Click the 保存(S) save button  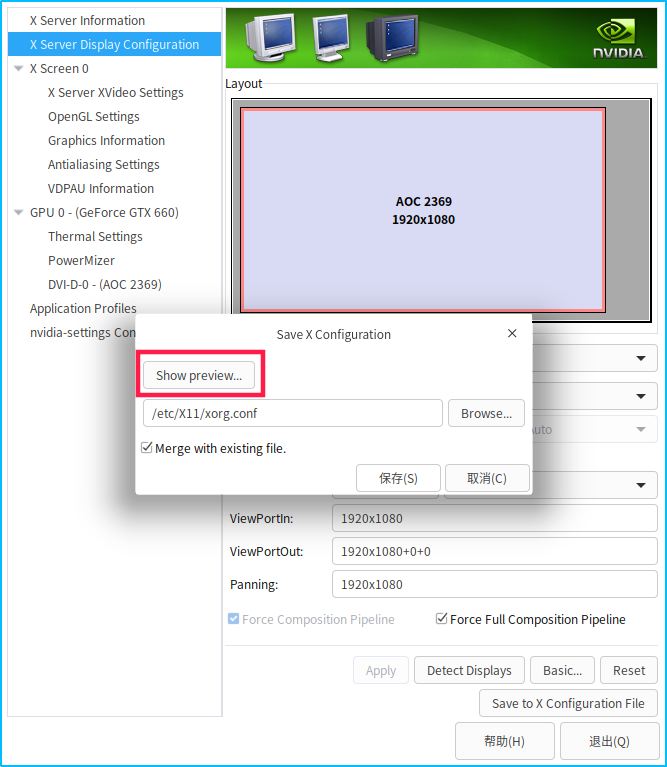pyautogui.click(x=398, y=478)
